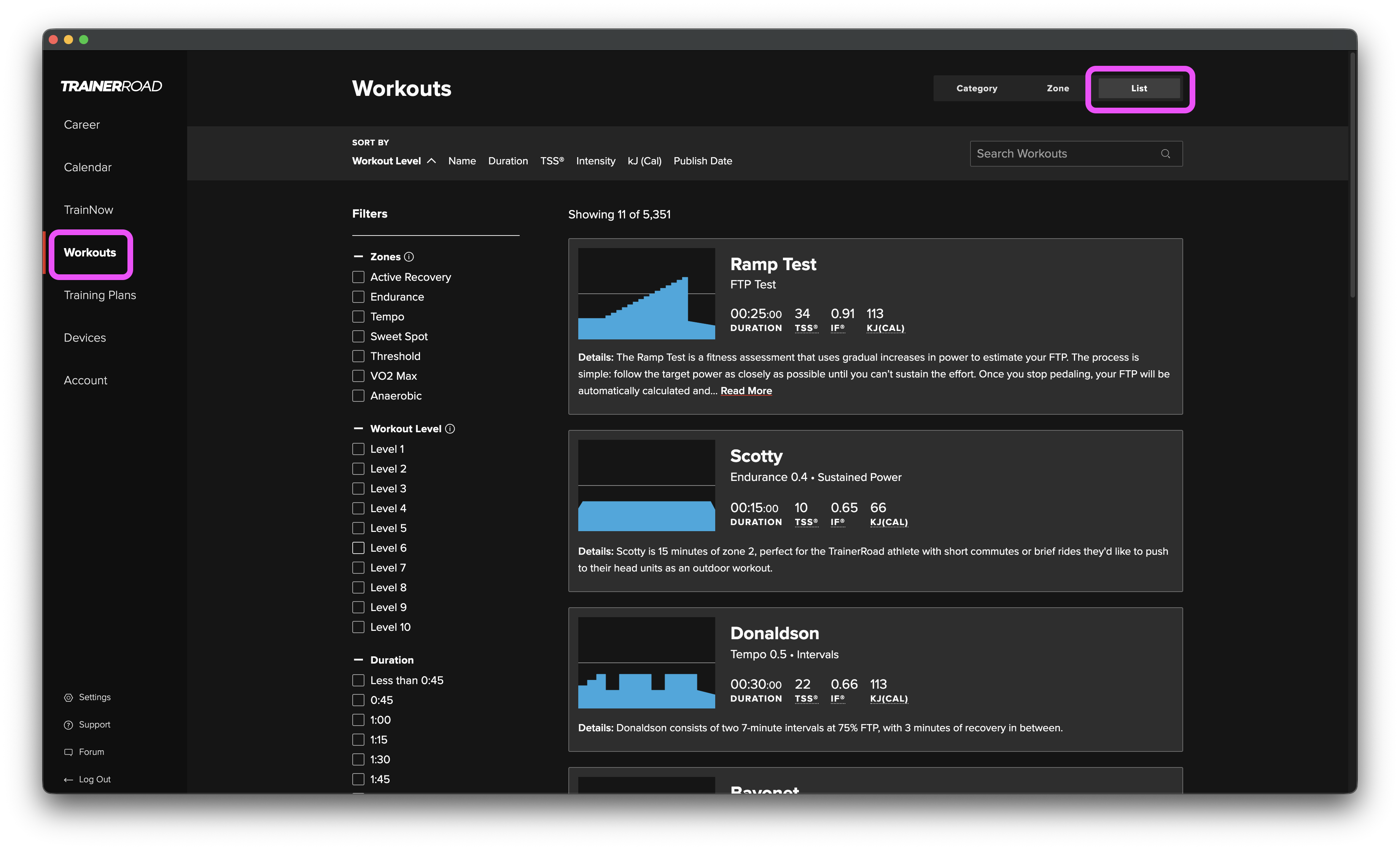Screen dimensions: 1400x850
Task: Sort workouts by Duration
Action: tap(508, 161)
